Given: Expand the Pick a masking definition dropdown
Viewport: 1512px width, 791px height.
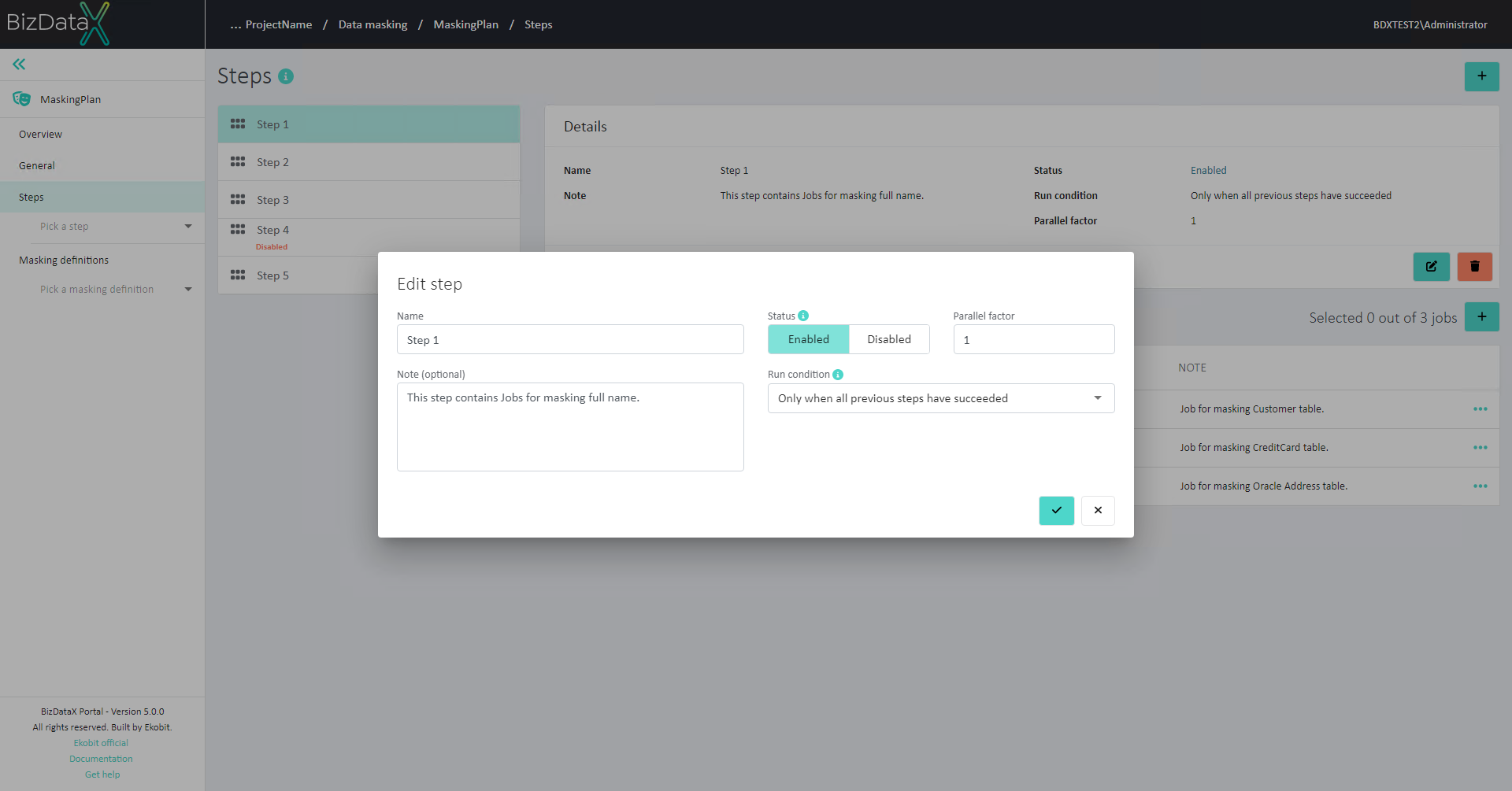Looking at the screenshot, I should [116, 290].
